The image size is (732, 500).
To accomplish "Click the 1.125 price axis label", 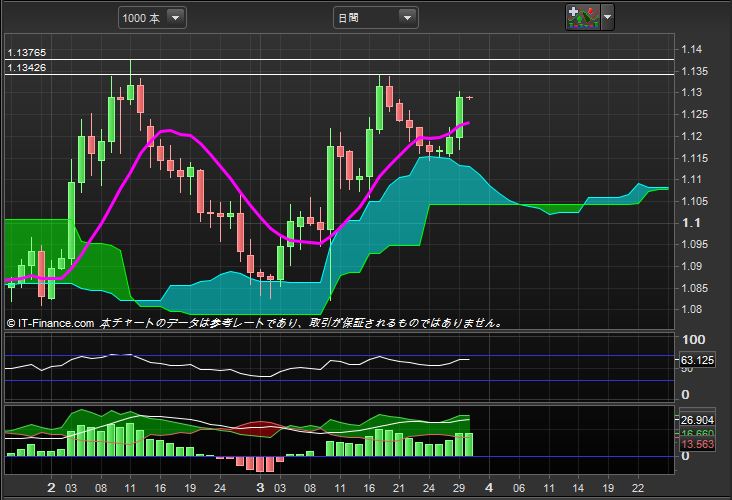I will click(694, 114).
